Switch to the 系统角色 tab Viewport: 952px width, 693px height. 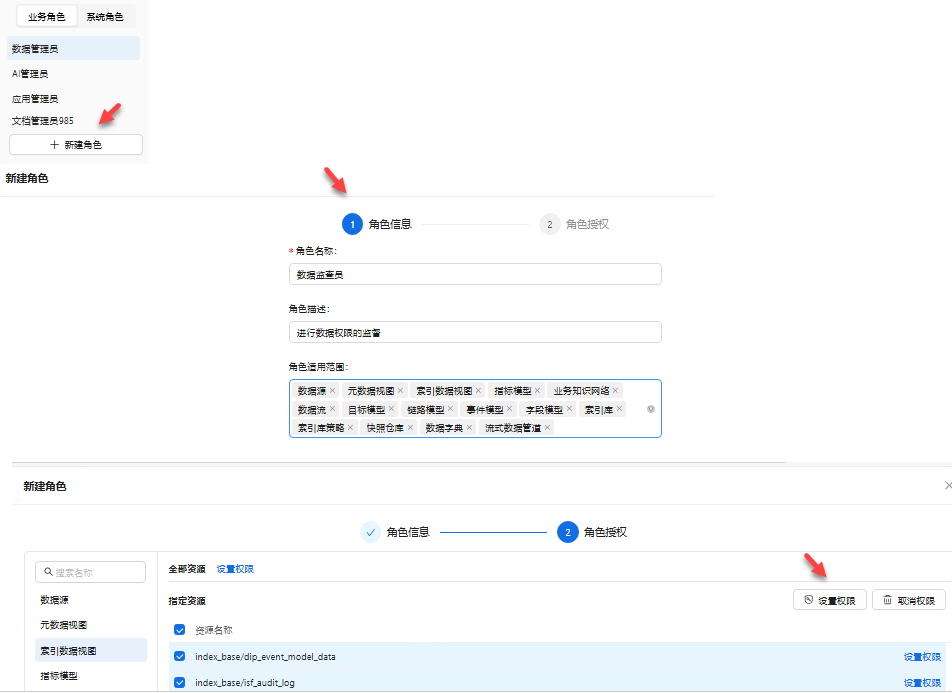click(x=105, y=17)
